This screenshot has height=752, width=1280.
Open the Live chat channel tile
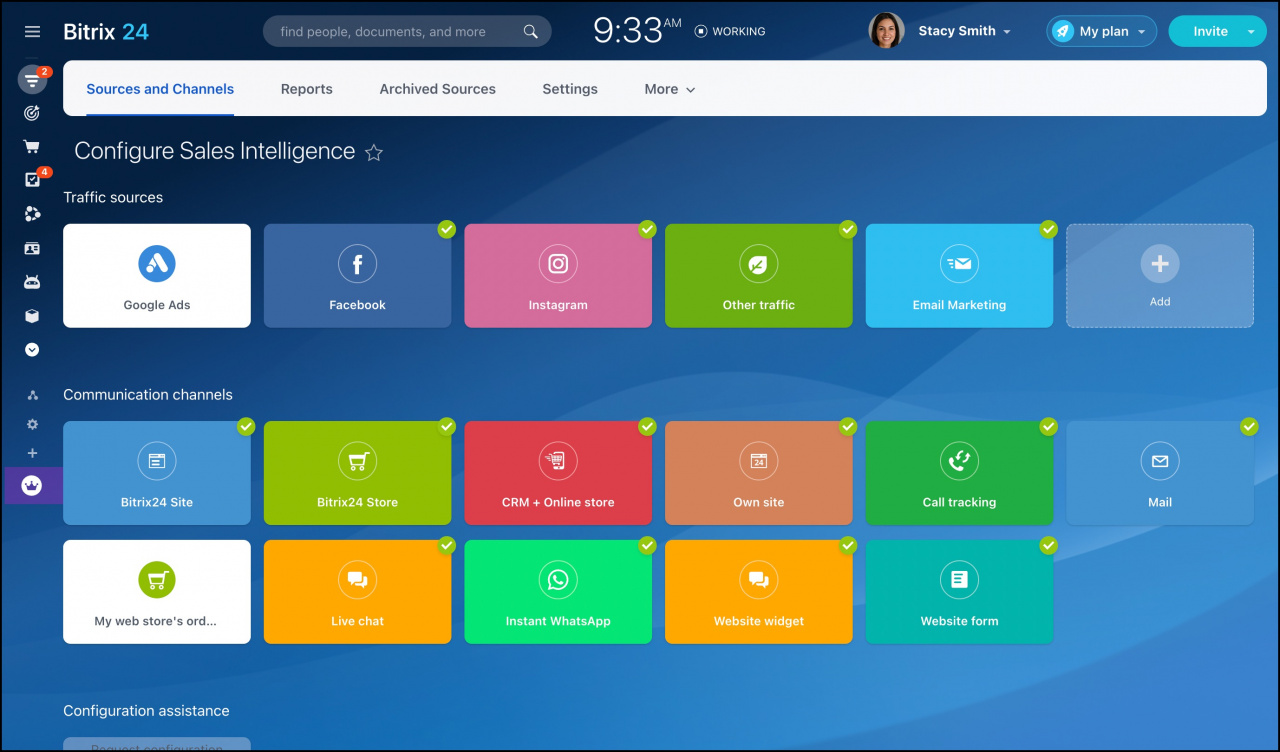point(357,592)
